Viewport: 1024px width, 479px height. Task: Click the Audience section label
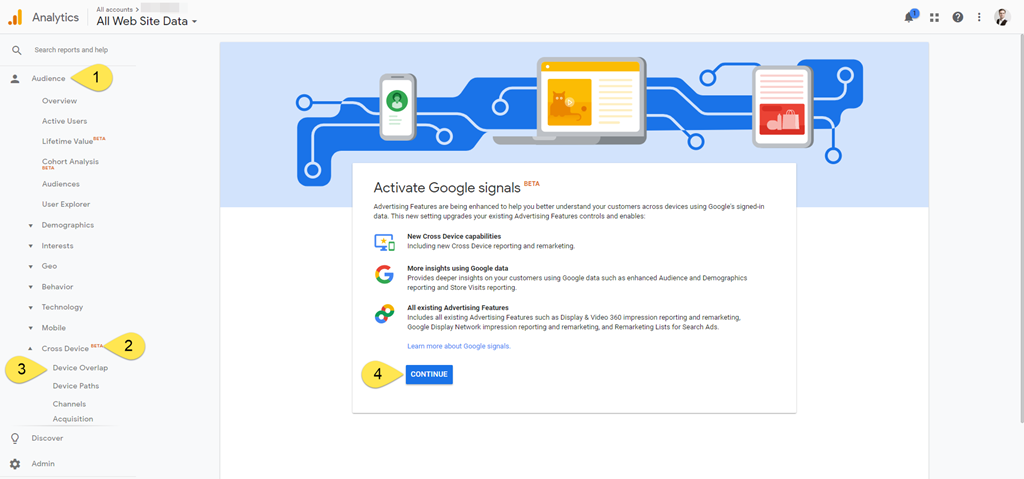(x=48, y=78)
